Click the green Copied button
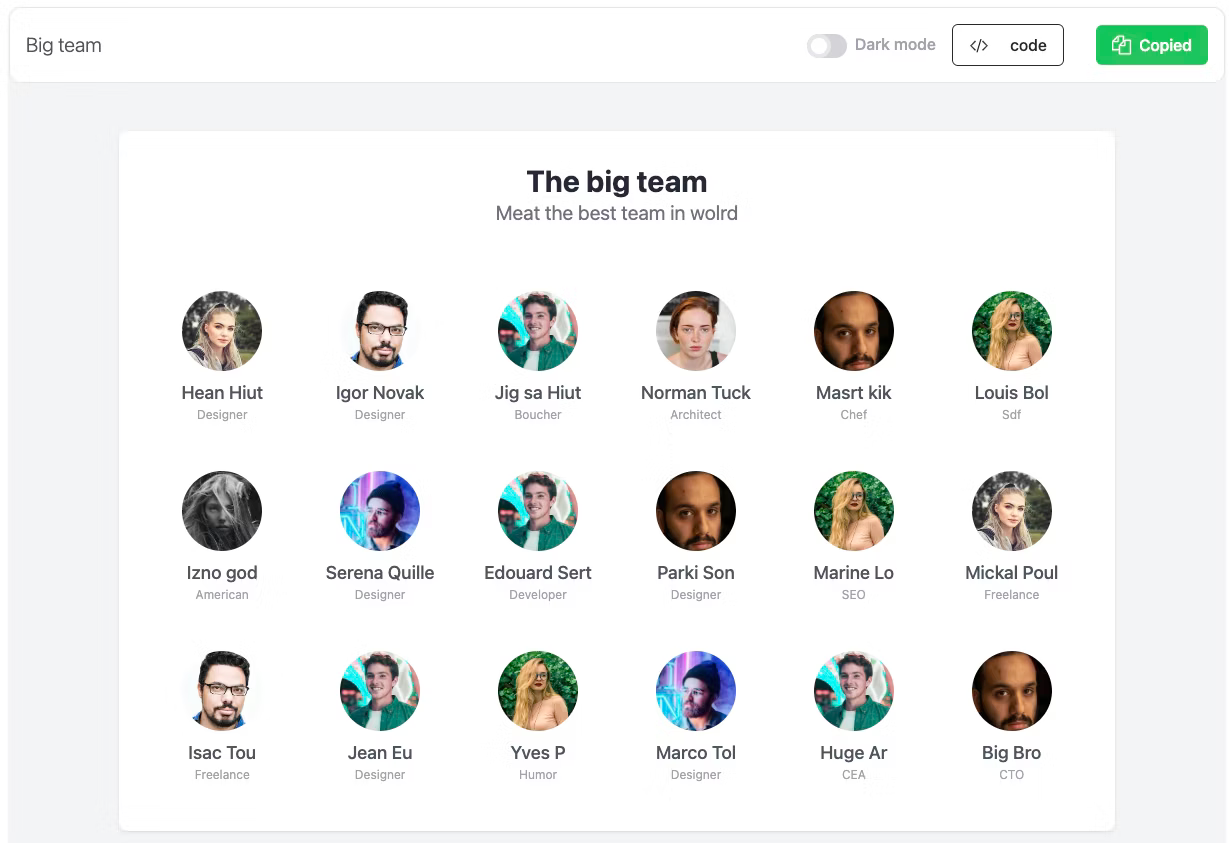1229x843 pixels. pos(1152,45)
